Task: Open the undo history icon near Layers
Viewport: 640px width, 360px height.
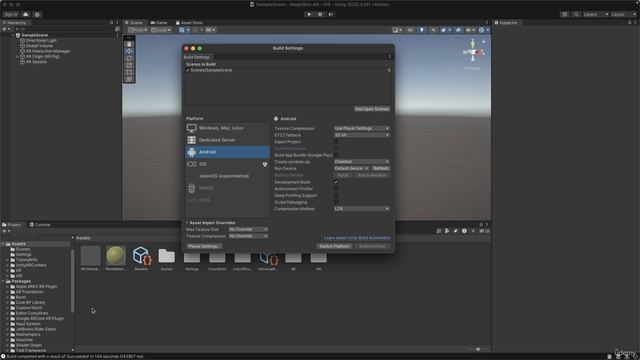Action: [564, 14]
